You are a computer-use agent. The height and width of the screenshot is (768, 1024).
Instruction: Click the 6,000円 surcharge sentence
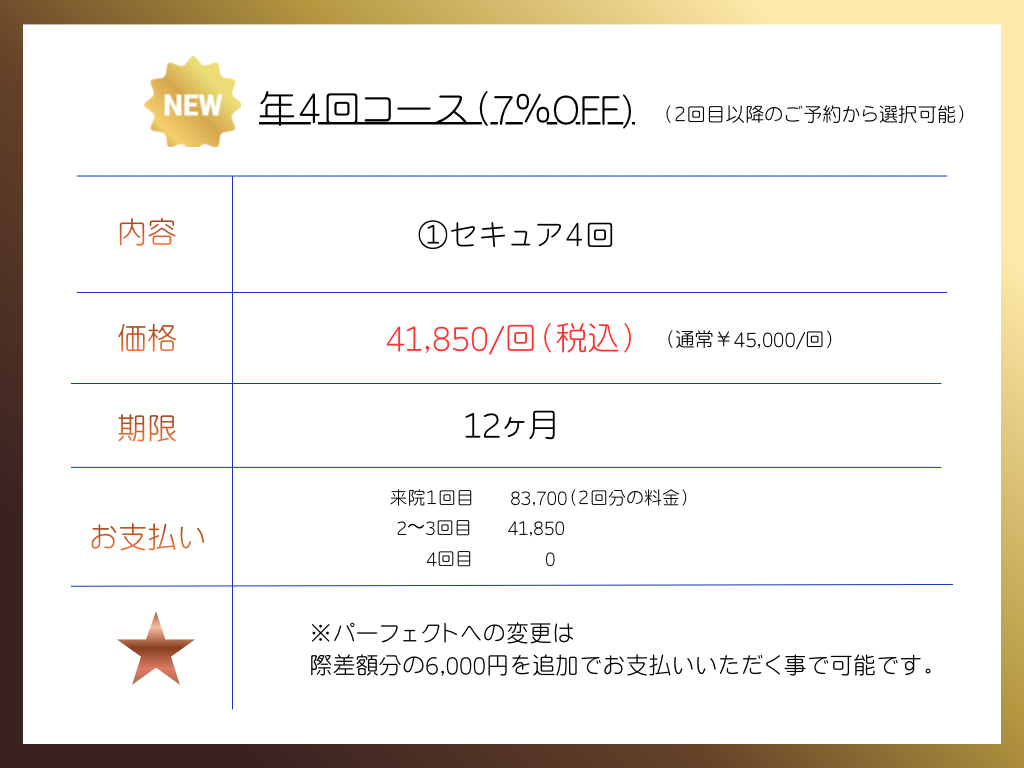(x=622, y=666)
